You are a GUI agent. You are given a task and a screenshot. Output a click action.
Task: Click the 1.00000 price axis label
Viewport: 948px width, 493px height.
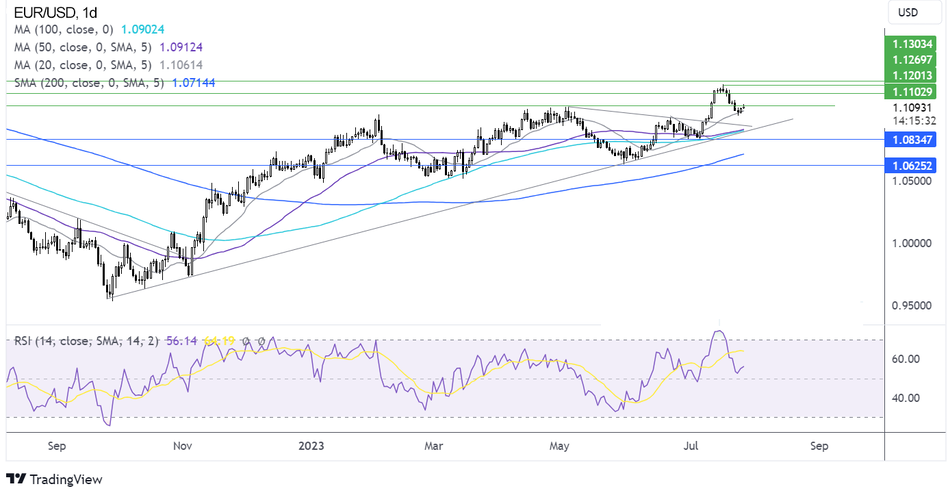coord(912,243)
